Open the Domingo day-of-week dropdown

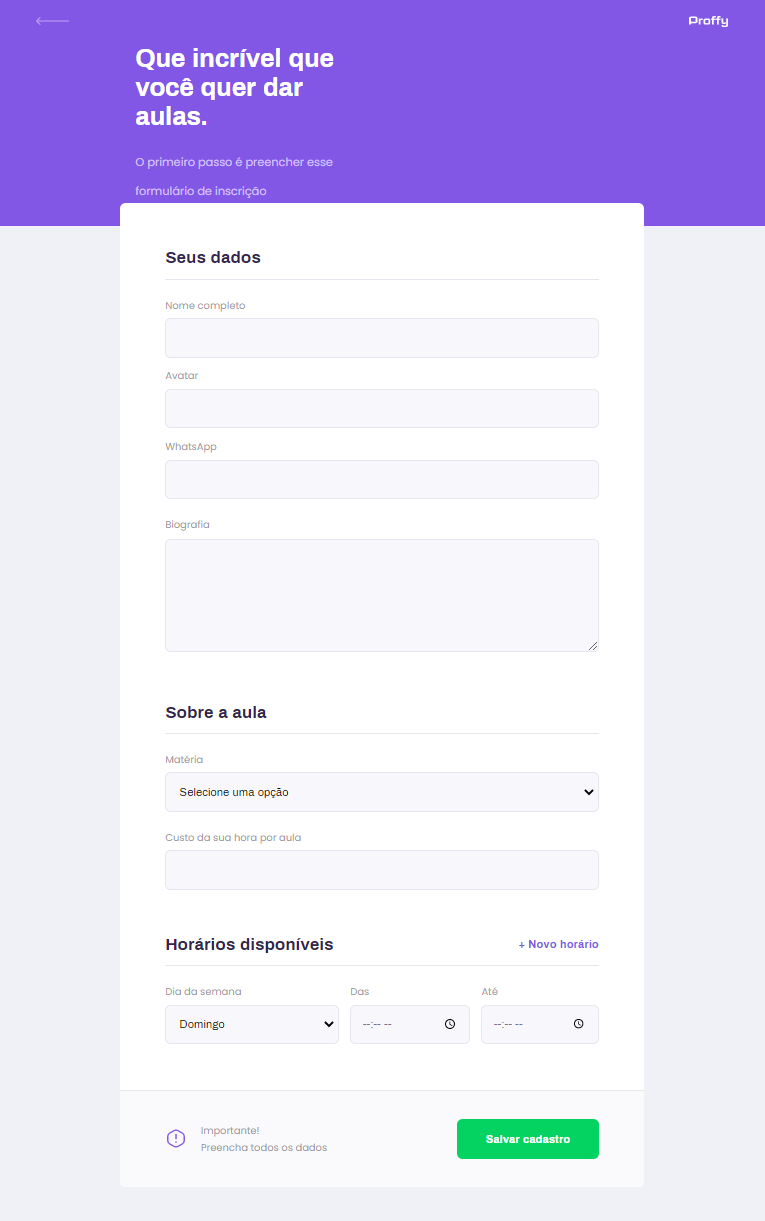tap(251, 1023)
